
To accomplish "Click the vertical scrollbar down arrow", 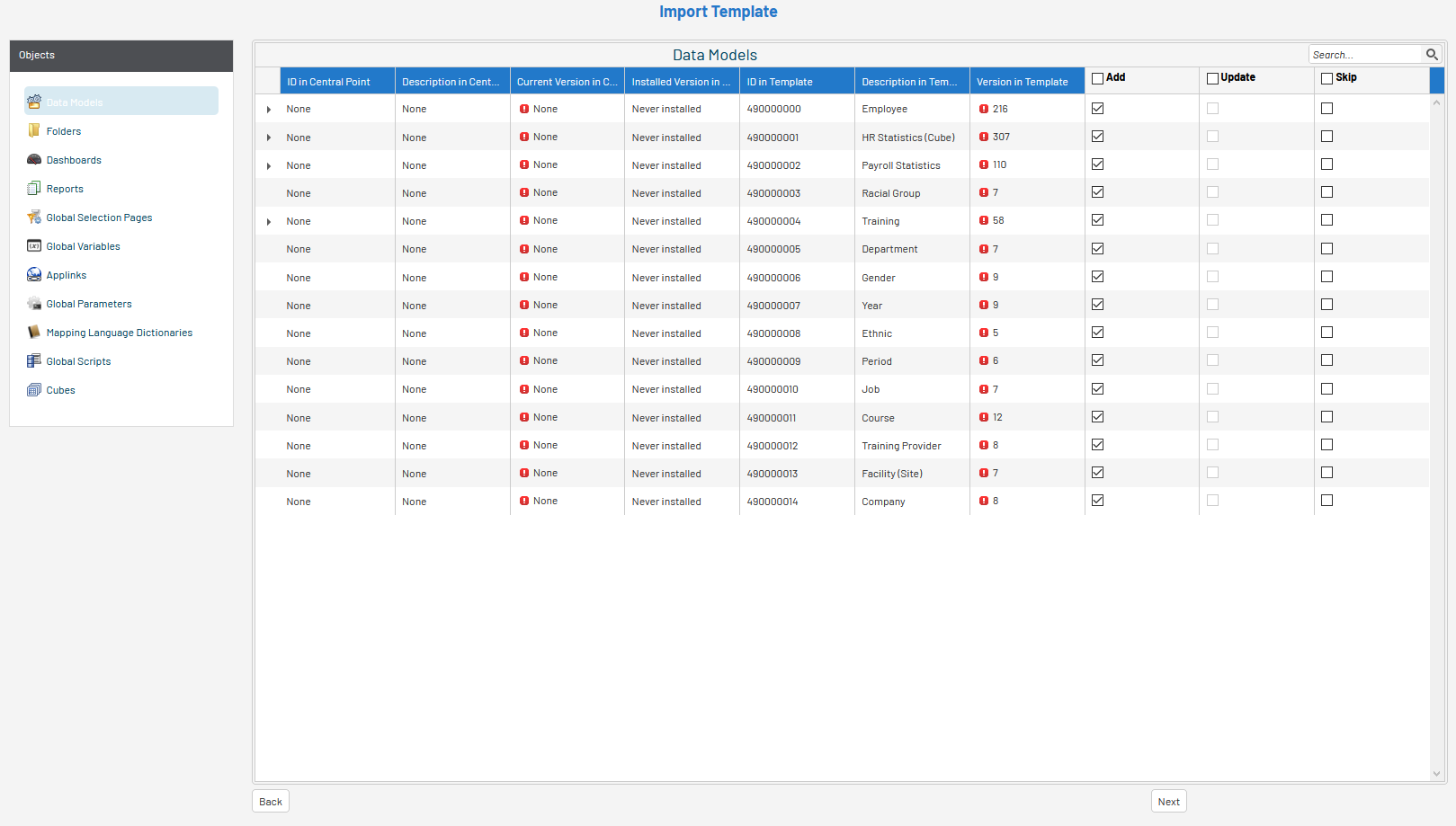I will click(1436, 773).
